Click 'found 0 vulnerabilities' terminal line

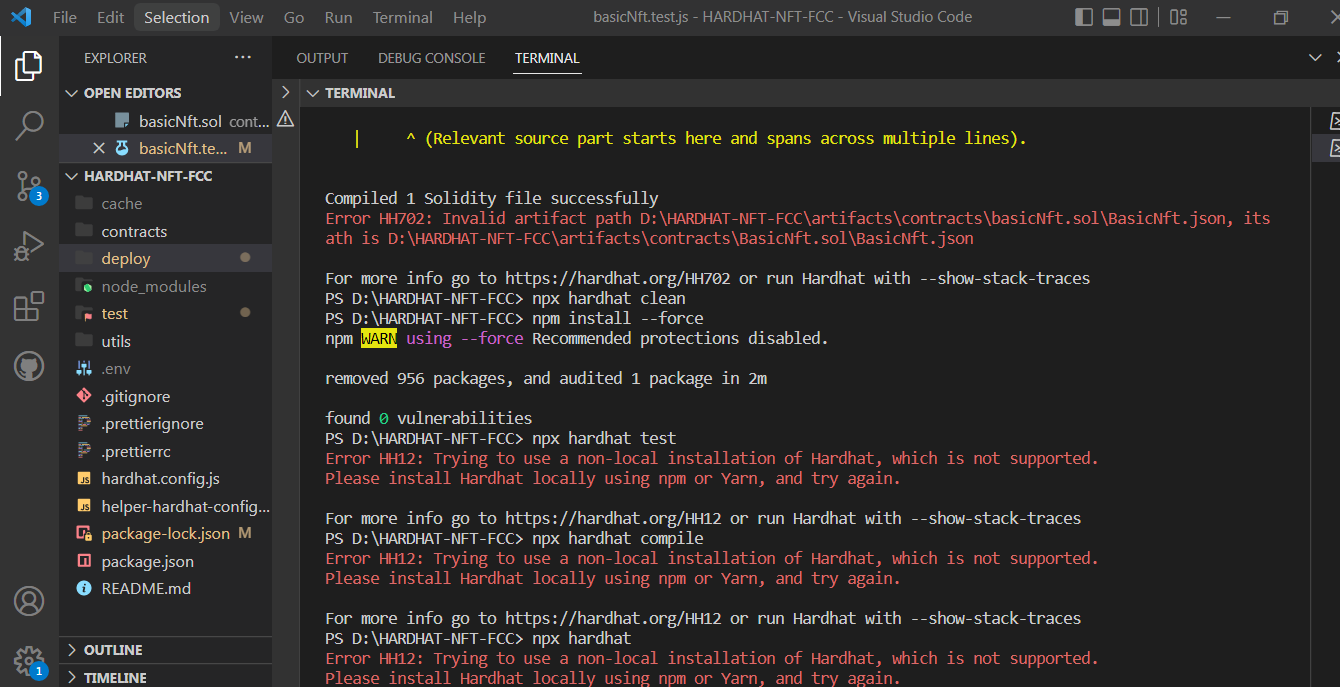coord(428,418)
